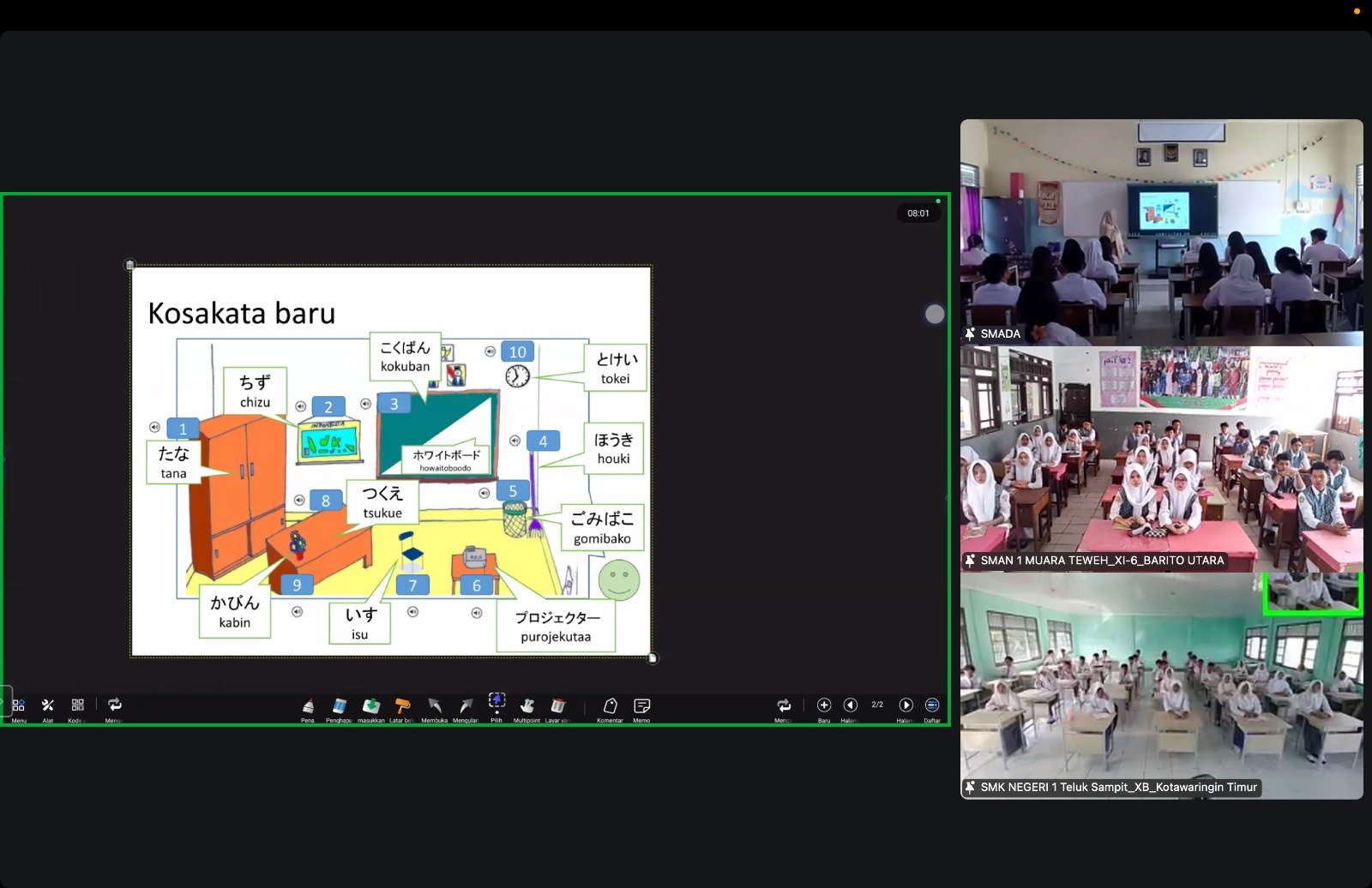The height and width of the screenshot is (888, 1372).
Task: Click the masukkan import icon
Action: (370, 706)
